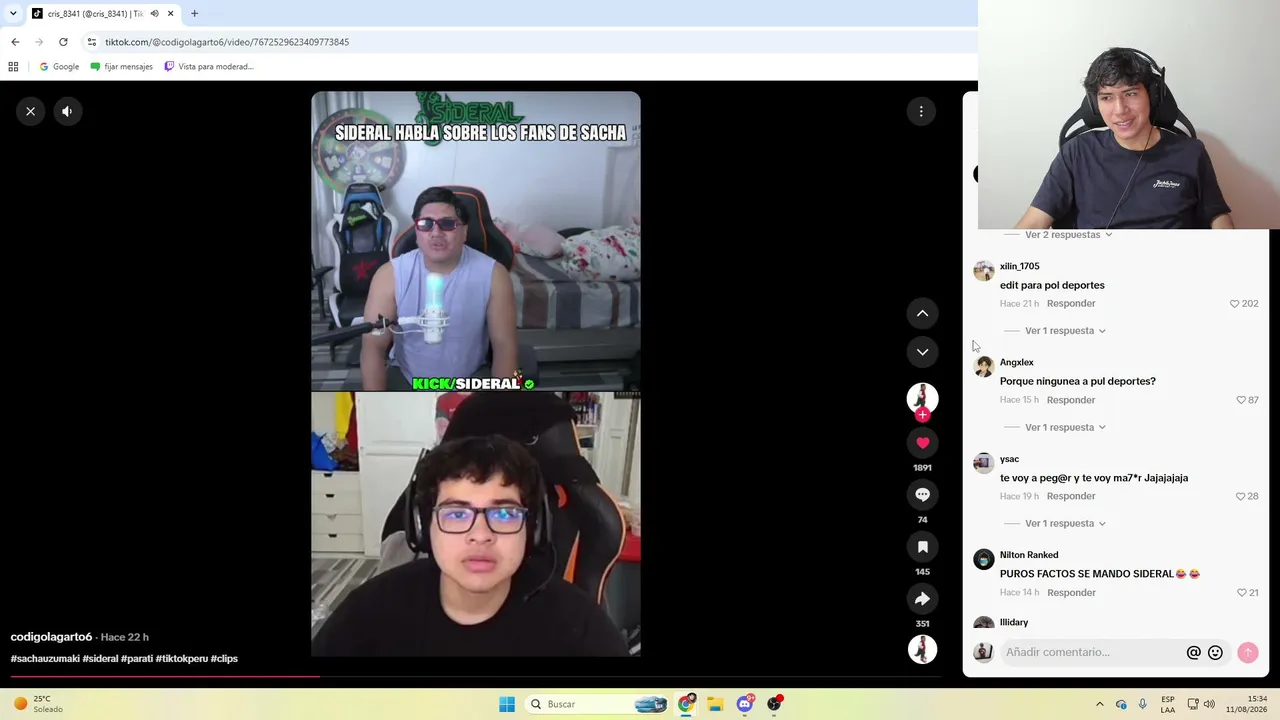Open Chrome's tab search dropdown arrow
Screen dimensions: 1280x720
coord(13,14)
